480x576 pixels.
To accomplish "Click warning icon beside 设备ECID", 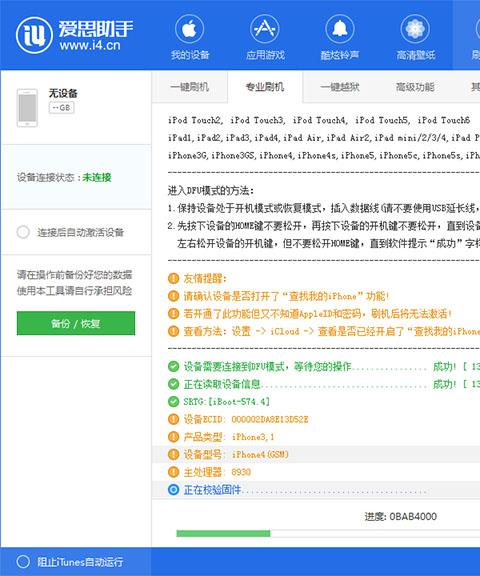I will click(173, 419).
